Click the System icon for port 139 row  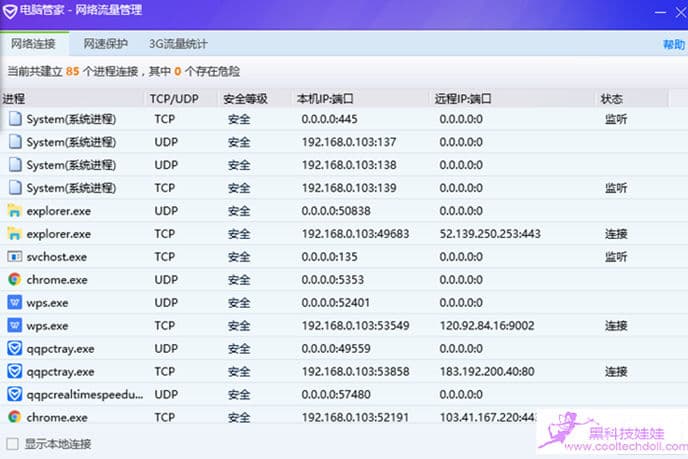pos(15,187)
